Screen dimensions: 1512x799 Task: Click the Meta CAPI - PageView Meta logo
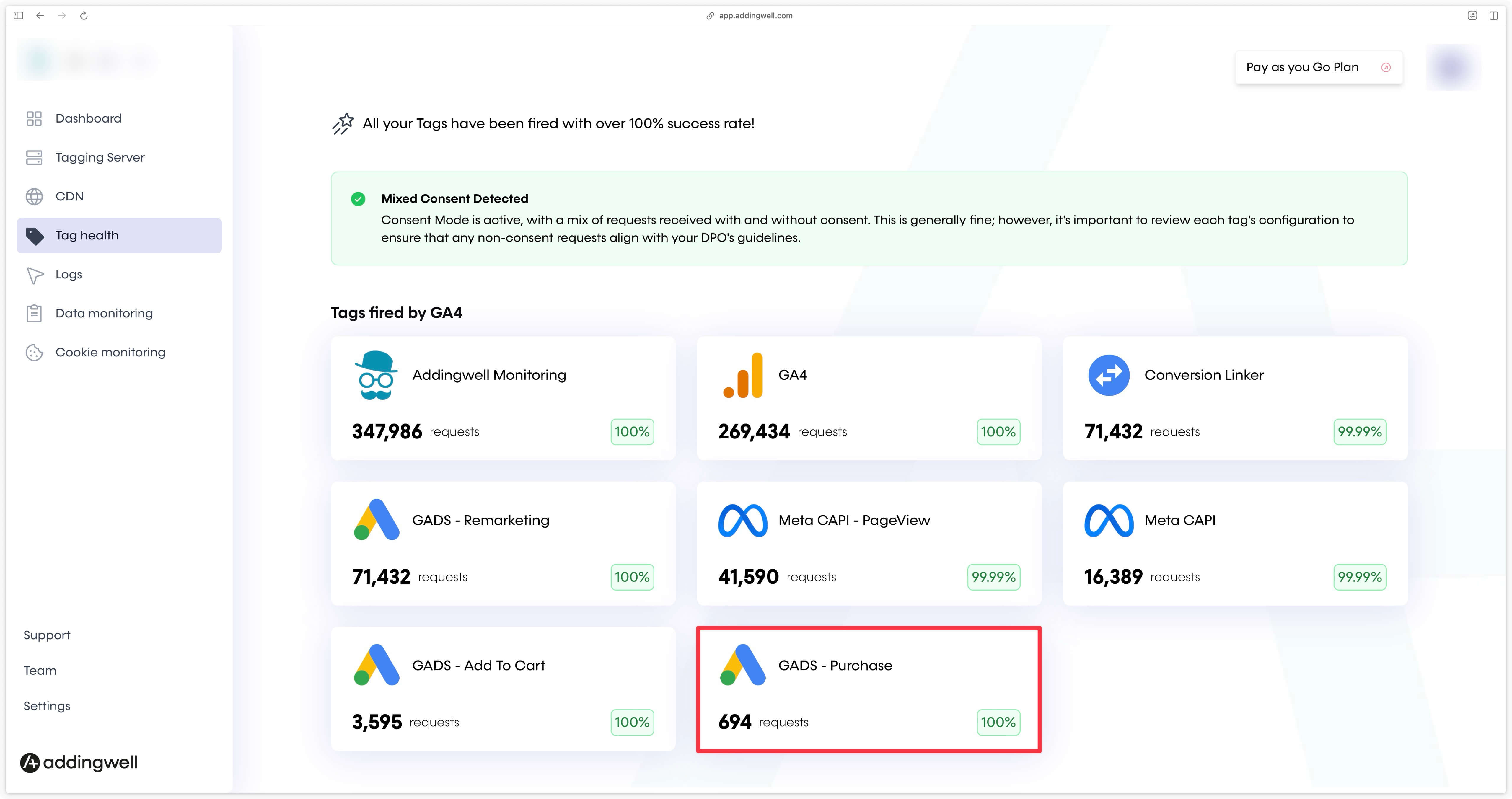click(742, 520)
